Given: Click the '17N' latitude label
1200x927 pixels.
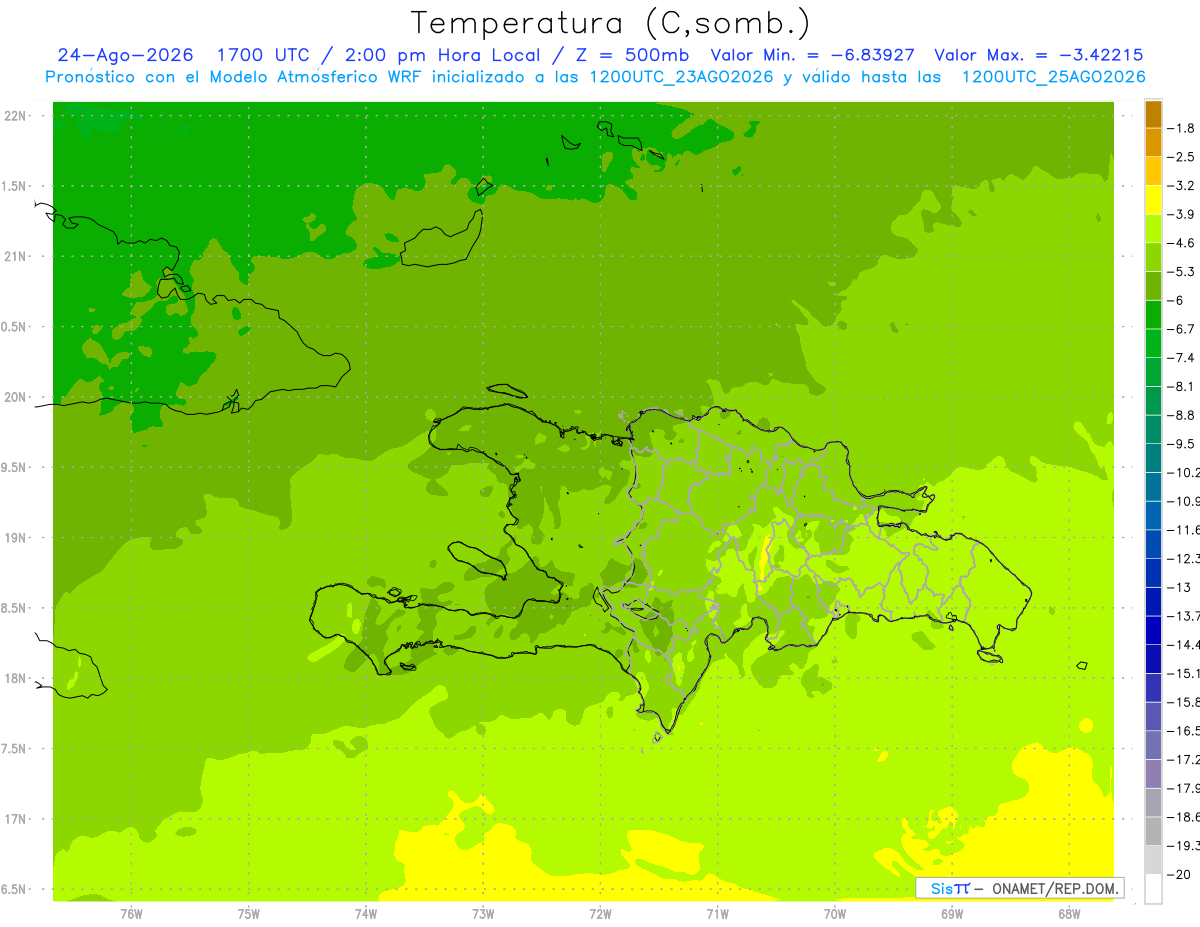Looking at the screenshot, I should tap(15, 819).
